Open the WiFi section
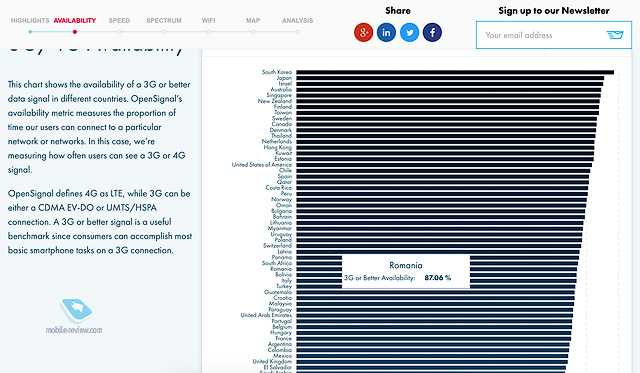 (208, 20)
